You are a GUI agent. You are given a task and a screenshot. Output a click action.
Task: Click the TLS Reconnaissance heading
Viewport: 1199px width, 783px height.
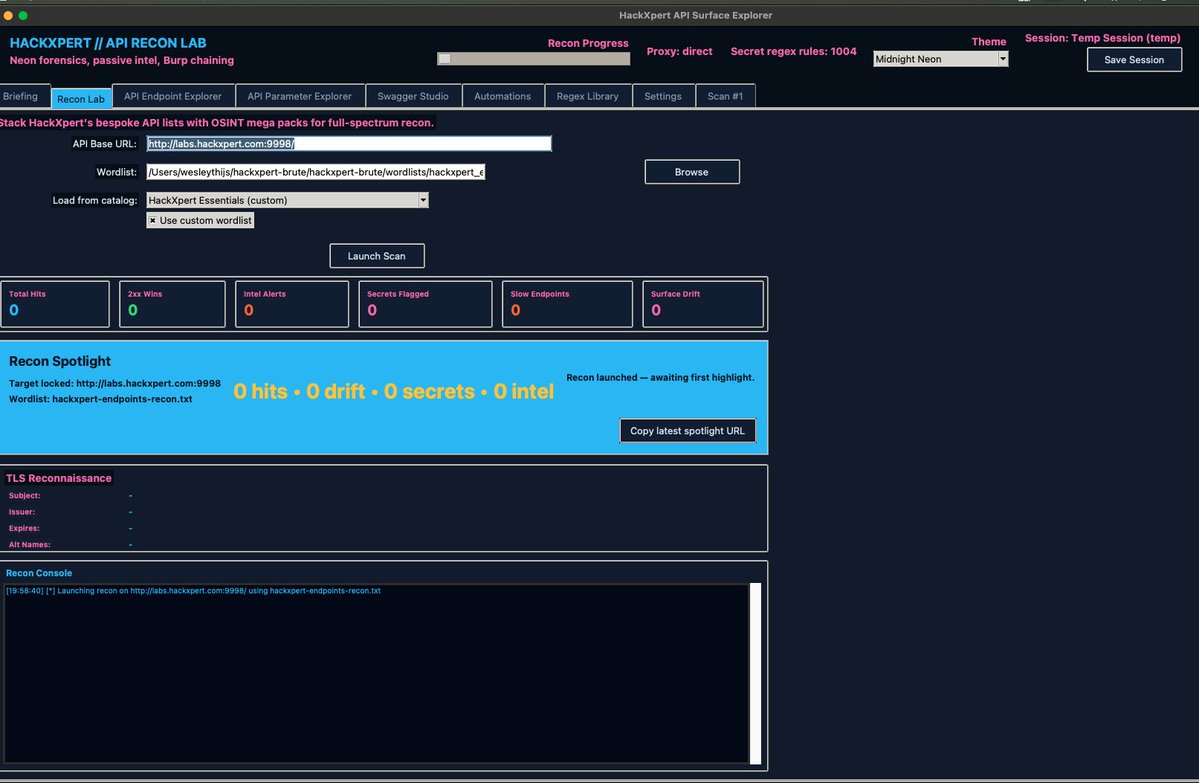point(59,478)
